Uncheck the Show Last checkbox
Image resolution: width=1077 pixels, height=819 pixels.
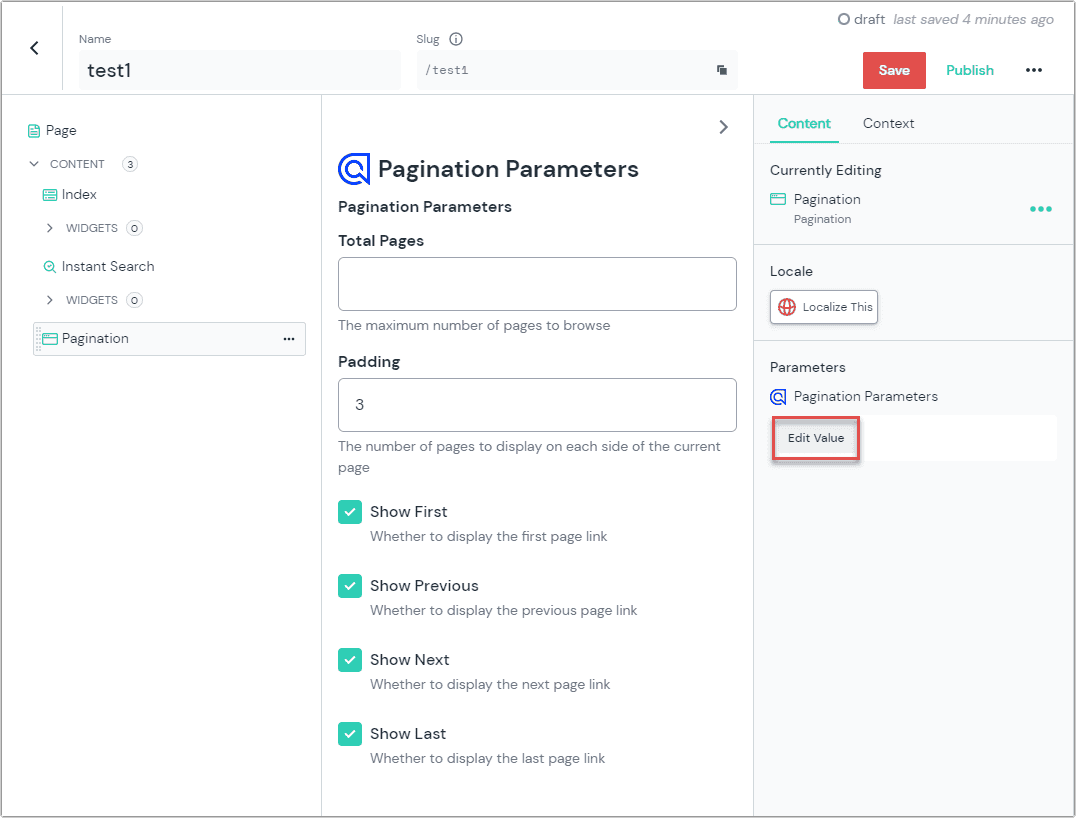click(x=350, y=734)
